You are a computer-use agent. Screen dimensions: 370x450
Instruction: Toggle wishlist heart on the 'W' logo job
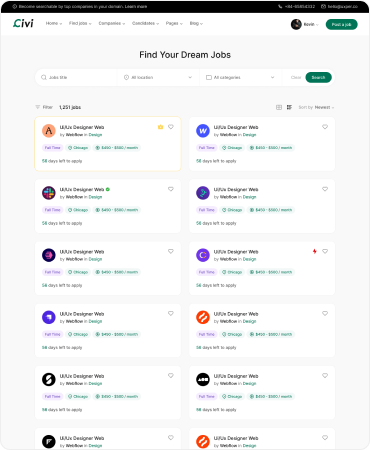pyautogui.click(x=325, y=127)
